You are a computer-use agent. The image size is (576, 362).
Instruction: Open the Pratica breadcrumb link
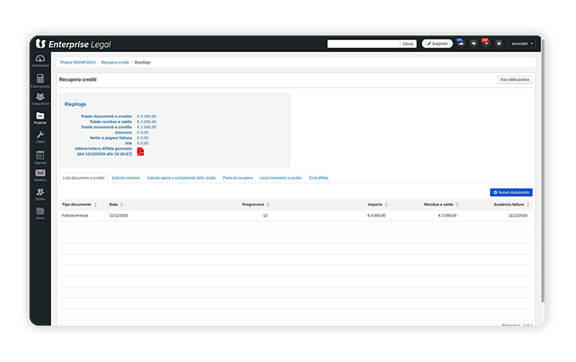point(78,62)
